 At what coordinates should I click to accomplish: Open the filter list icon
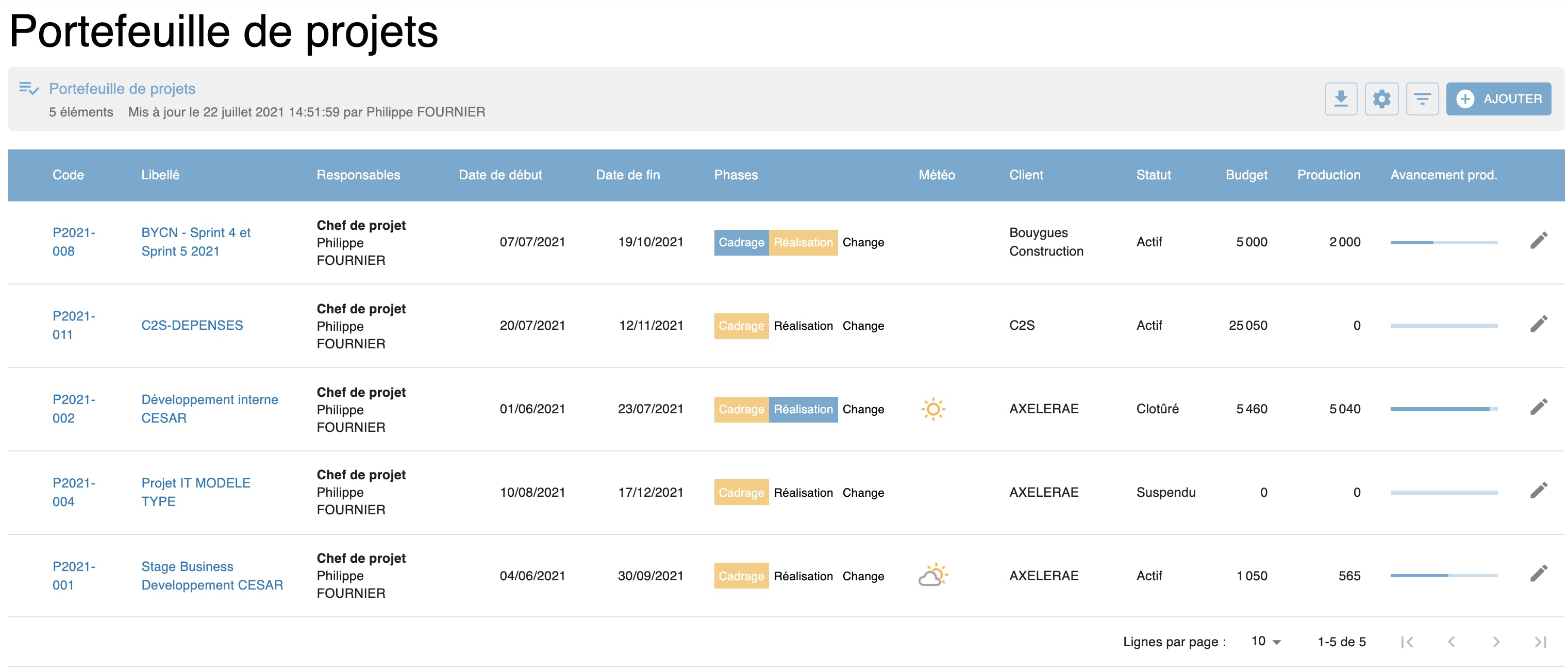[x=1422, y=98]
